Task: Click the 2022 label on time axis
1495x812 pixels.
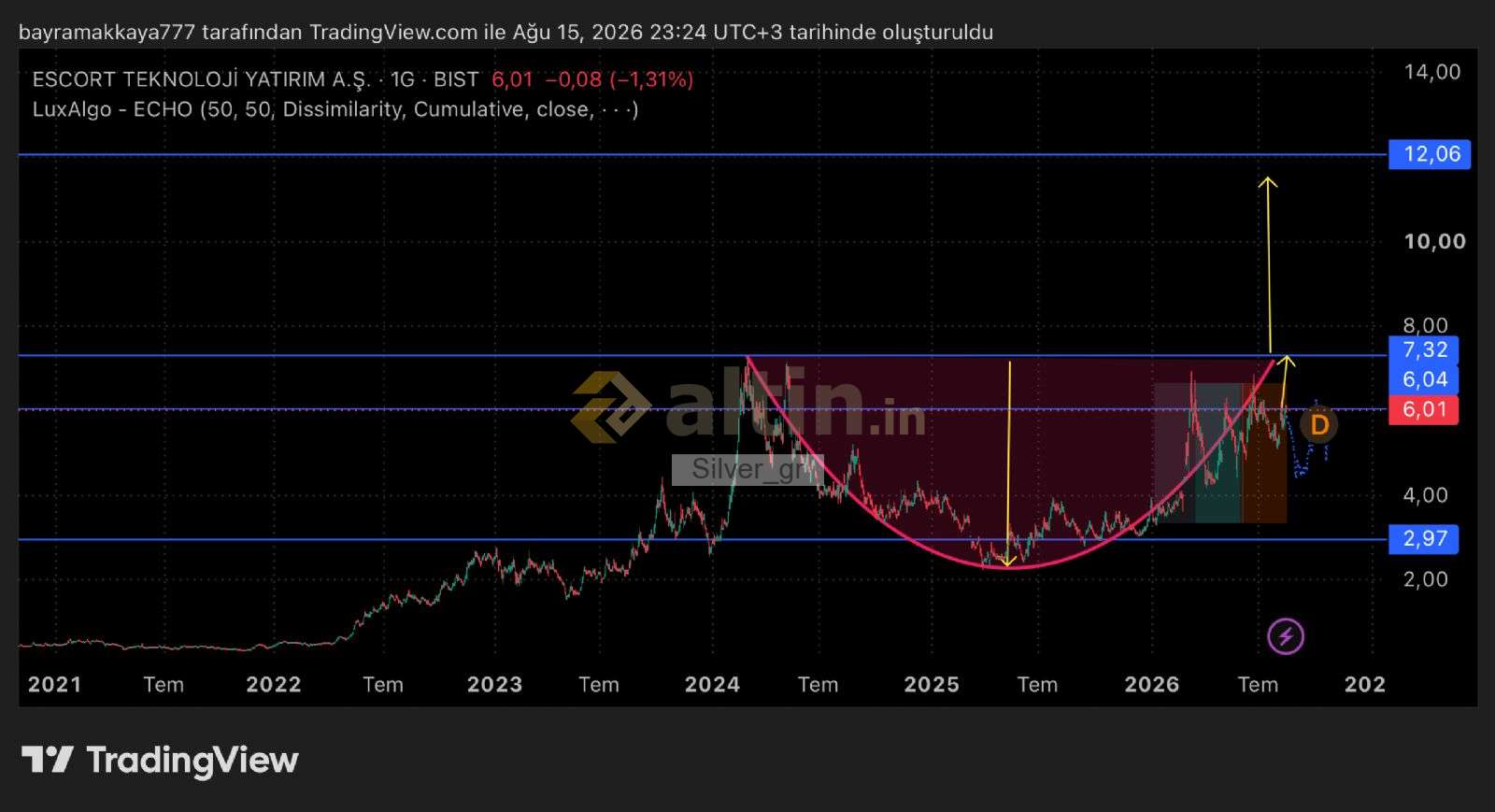Action: tap(274, 685)
